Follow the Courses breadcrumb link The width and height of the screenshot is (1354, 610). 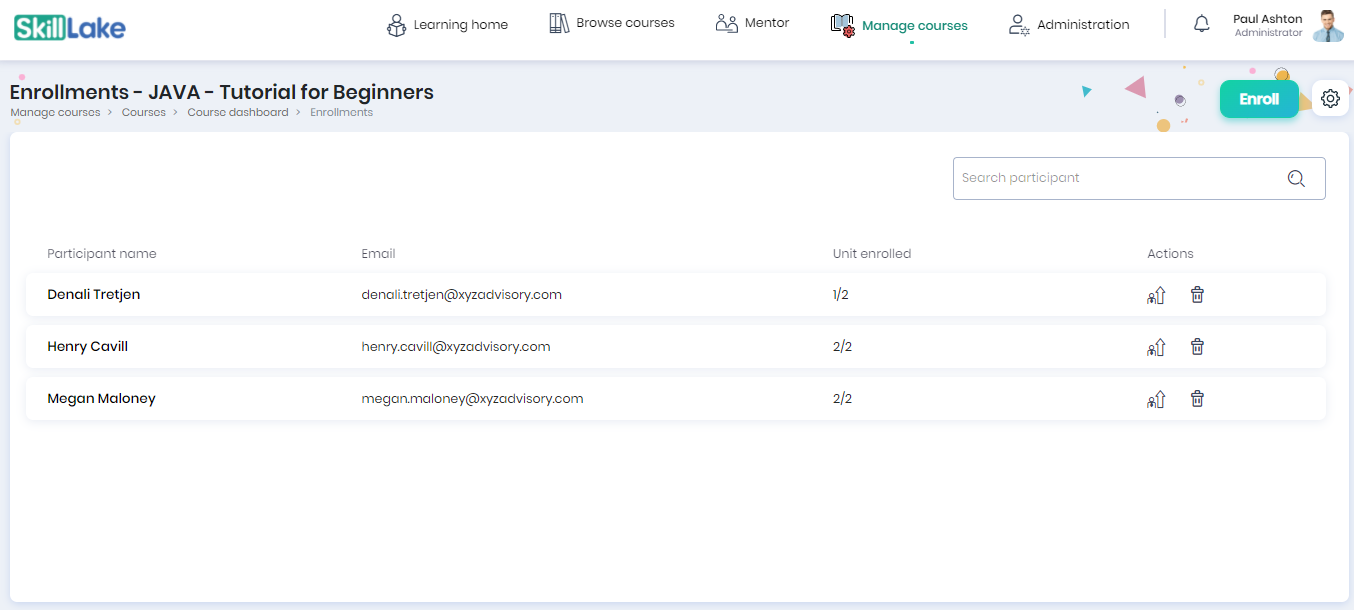[144, 112]
